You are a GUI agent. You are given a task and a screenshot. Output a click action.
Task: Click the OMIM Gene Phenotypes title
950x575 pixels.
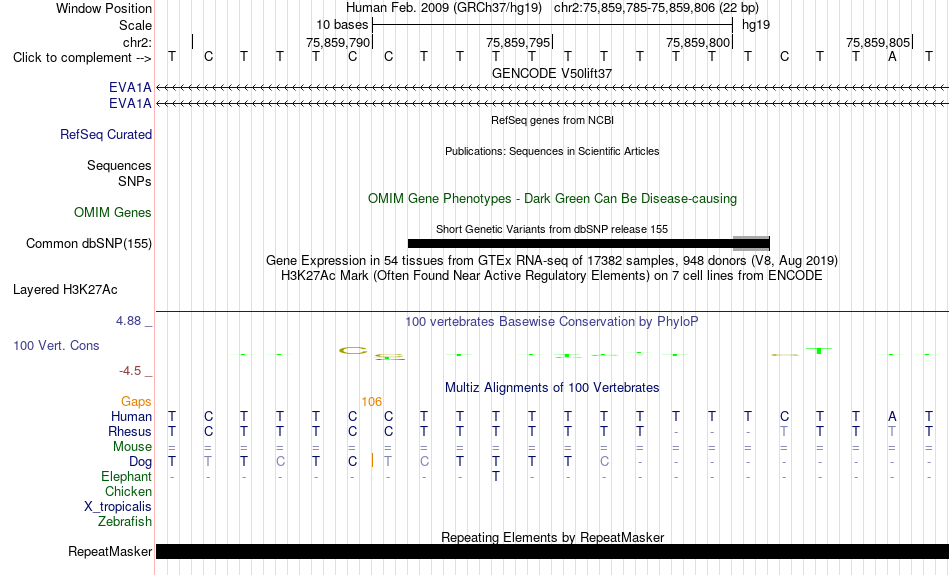coord(552,199)
